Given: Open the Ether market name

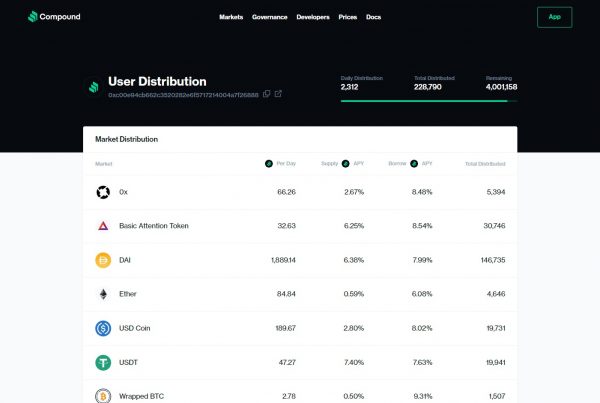Looking at the screenshot, I should [127, 294].
